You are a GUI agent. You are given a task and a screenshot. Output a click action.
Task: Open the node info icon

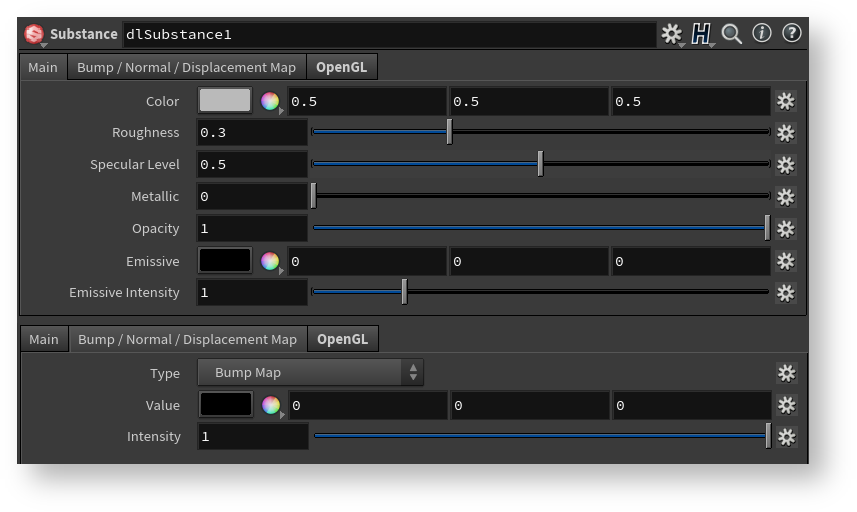[762, 34]
